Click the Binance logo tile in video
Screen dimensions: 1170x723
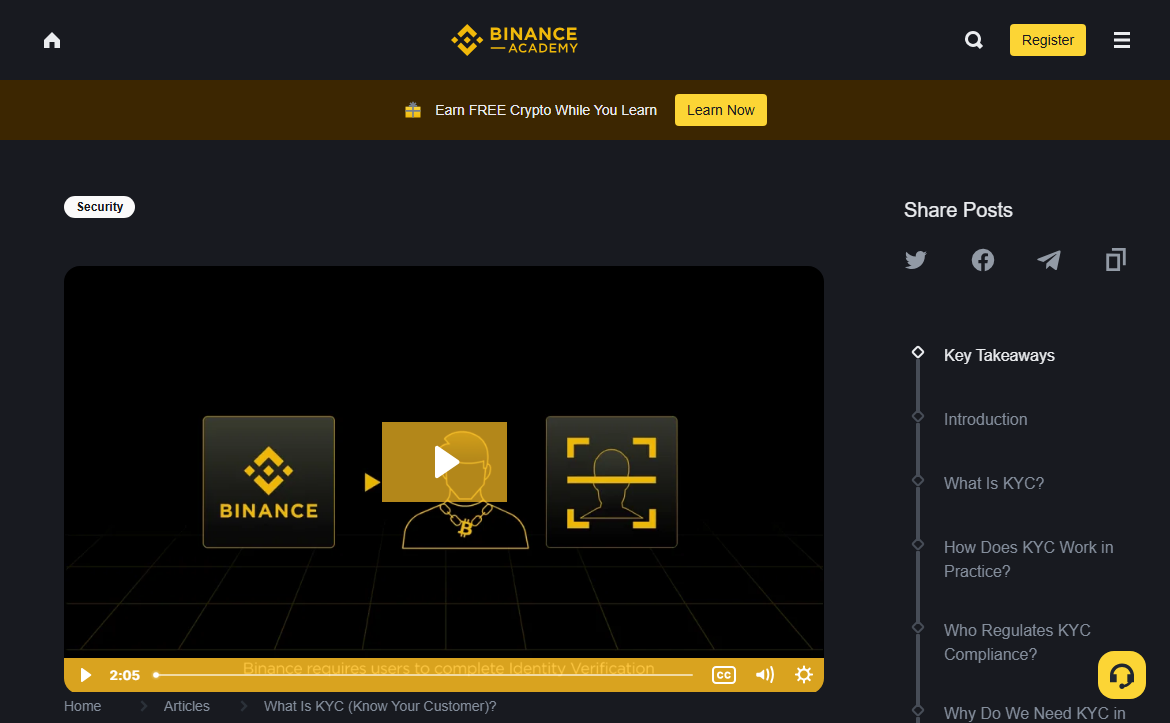269,482
